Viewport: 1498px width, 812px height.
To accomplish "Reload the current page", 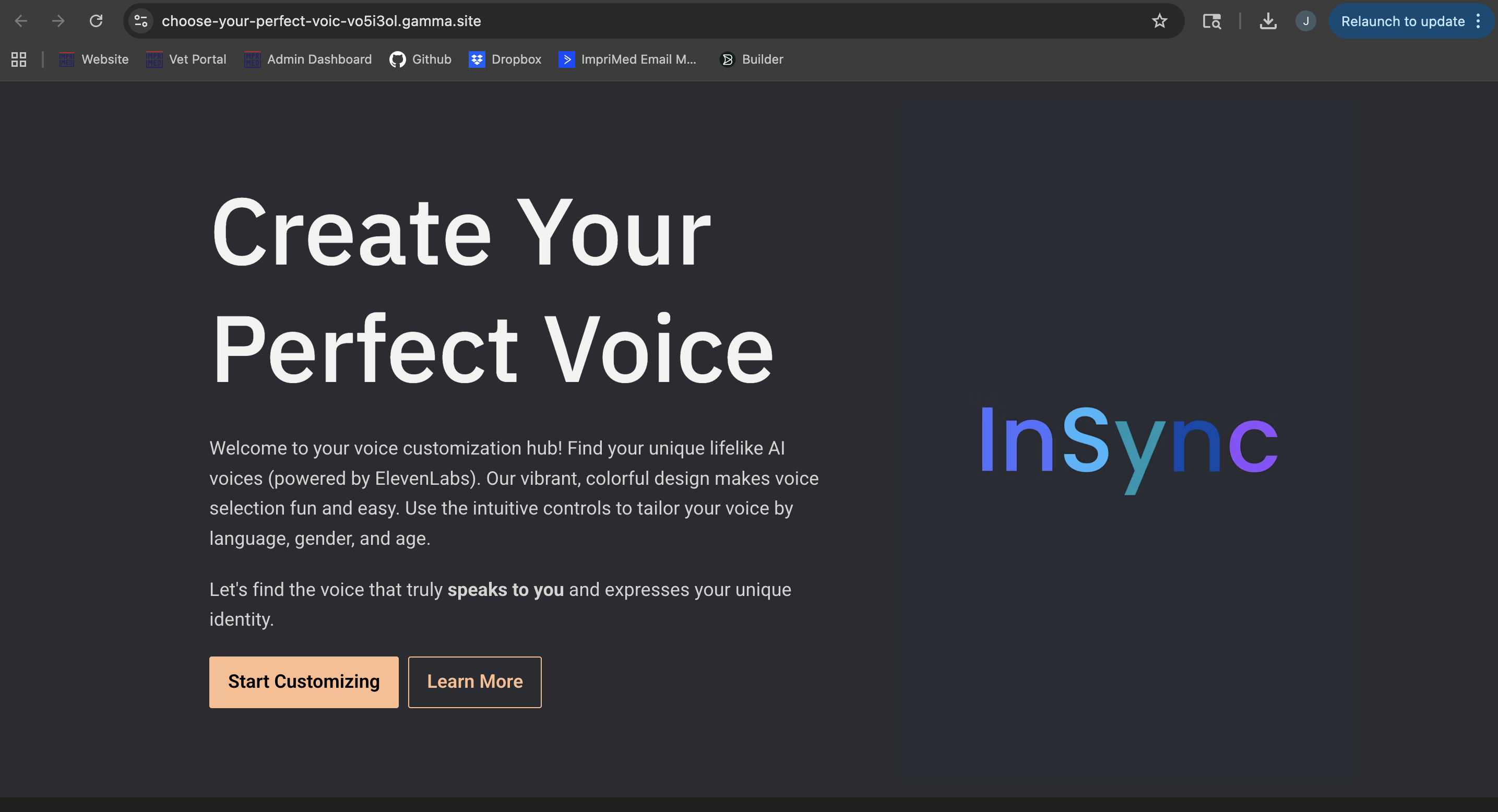I will pos(96,21).
